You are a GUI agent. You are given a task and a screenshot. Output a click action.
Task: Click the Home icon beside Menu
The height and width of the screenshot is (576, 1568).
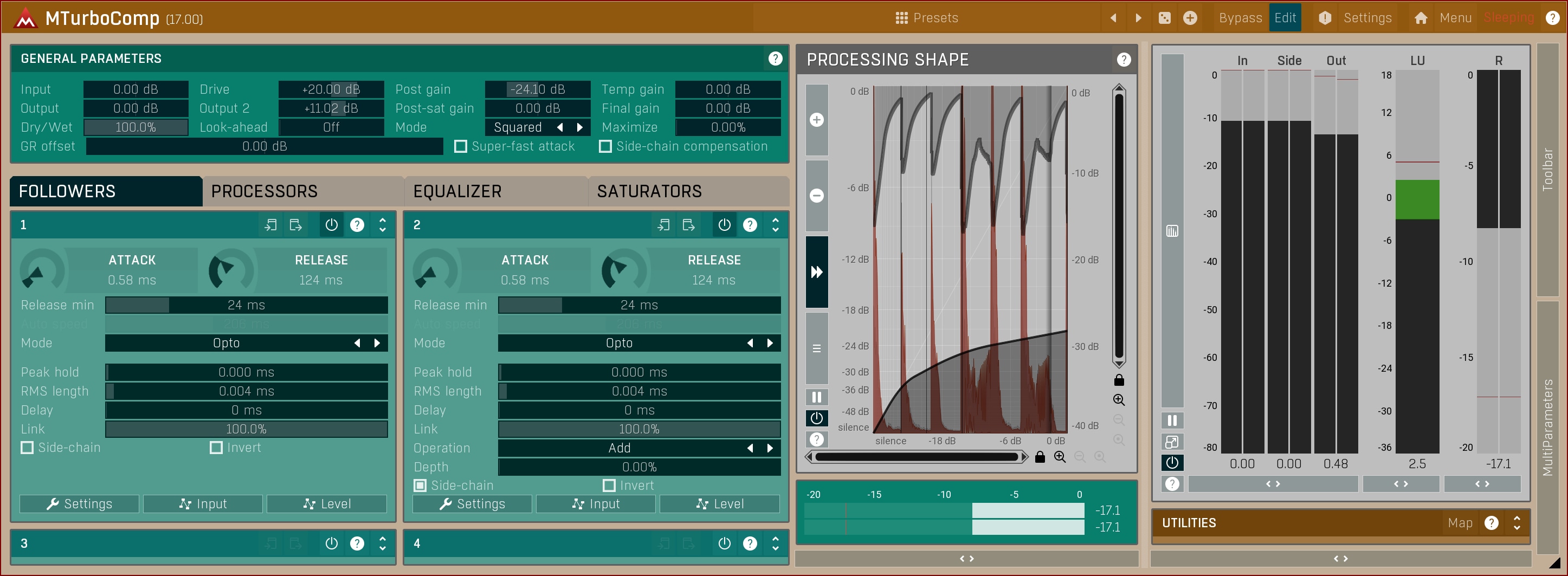click(x=1421, y=18)
